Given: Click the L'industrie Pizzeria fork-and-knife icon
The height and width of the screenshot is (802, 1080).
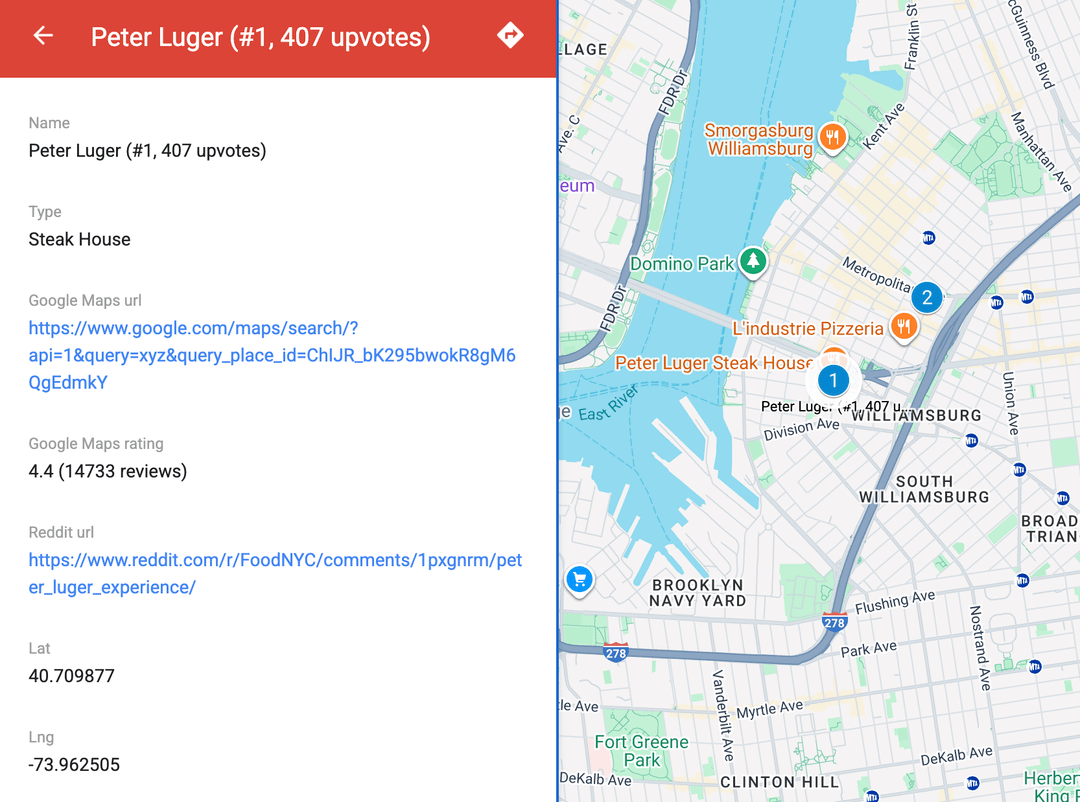Looking at the screenshot, I should click(x=903, y=327).
